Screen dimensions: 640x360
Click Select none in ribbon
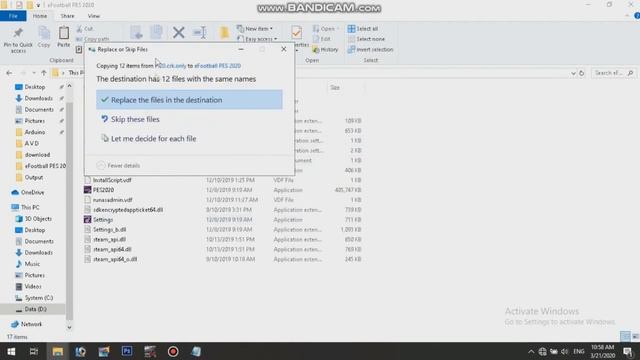[x=366, y=39]
